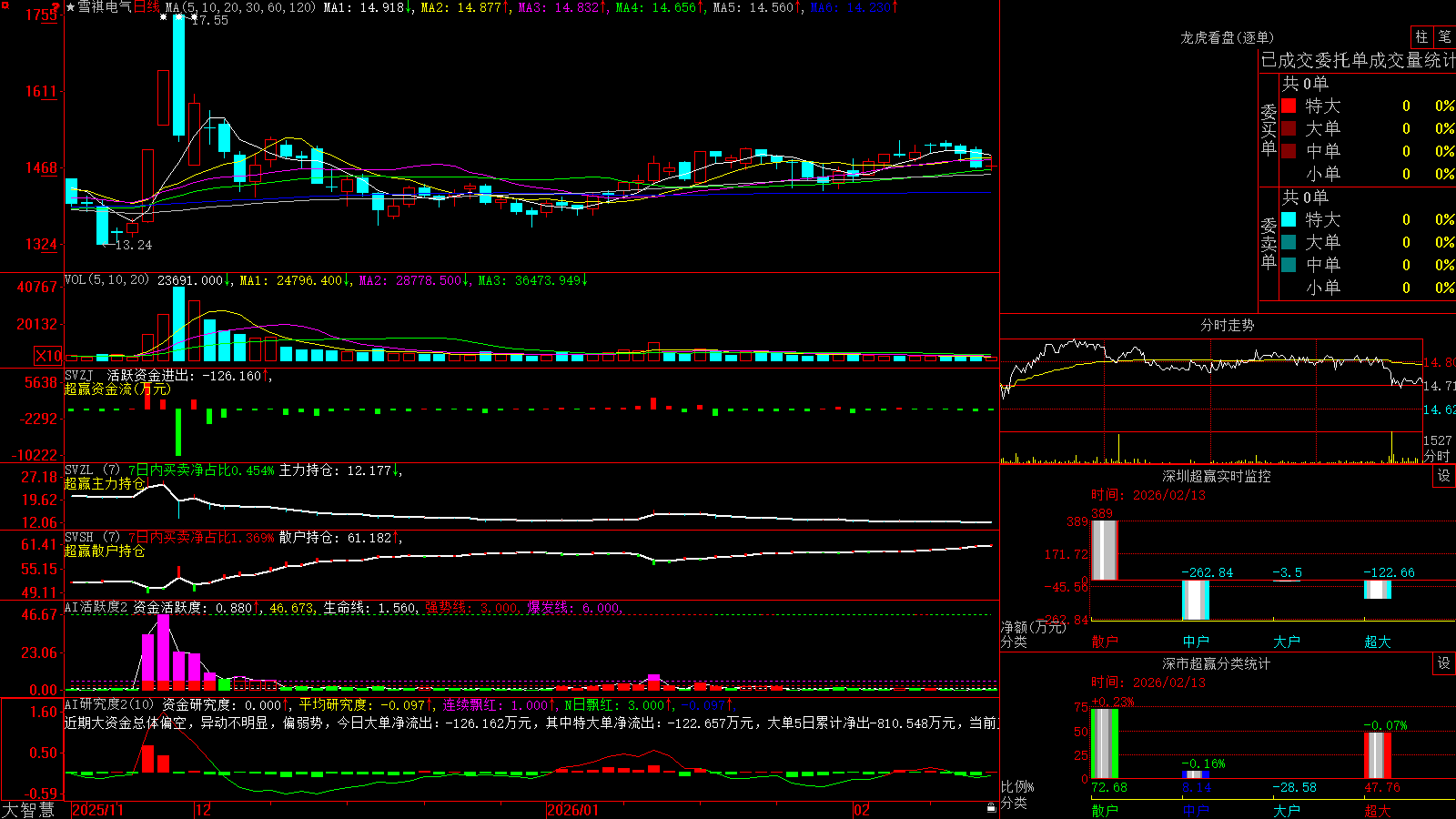Click the X10 volume scale box
Image resolution: width=1456 pixels, height=819 pixels.
point(48,356)
